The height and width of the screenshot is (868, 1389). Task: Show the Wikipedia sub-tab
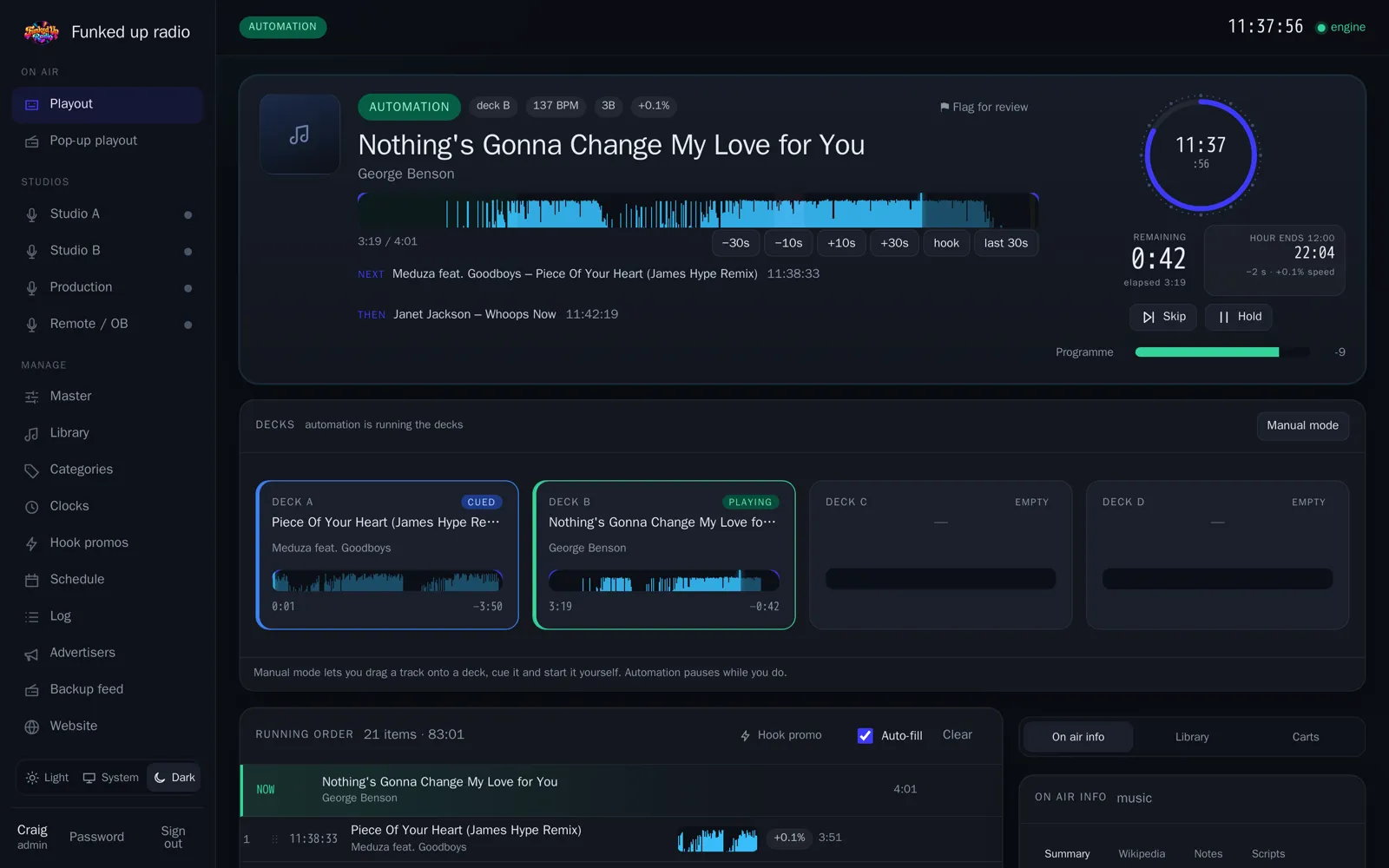pyautogui.click(x=1142, y=854)
